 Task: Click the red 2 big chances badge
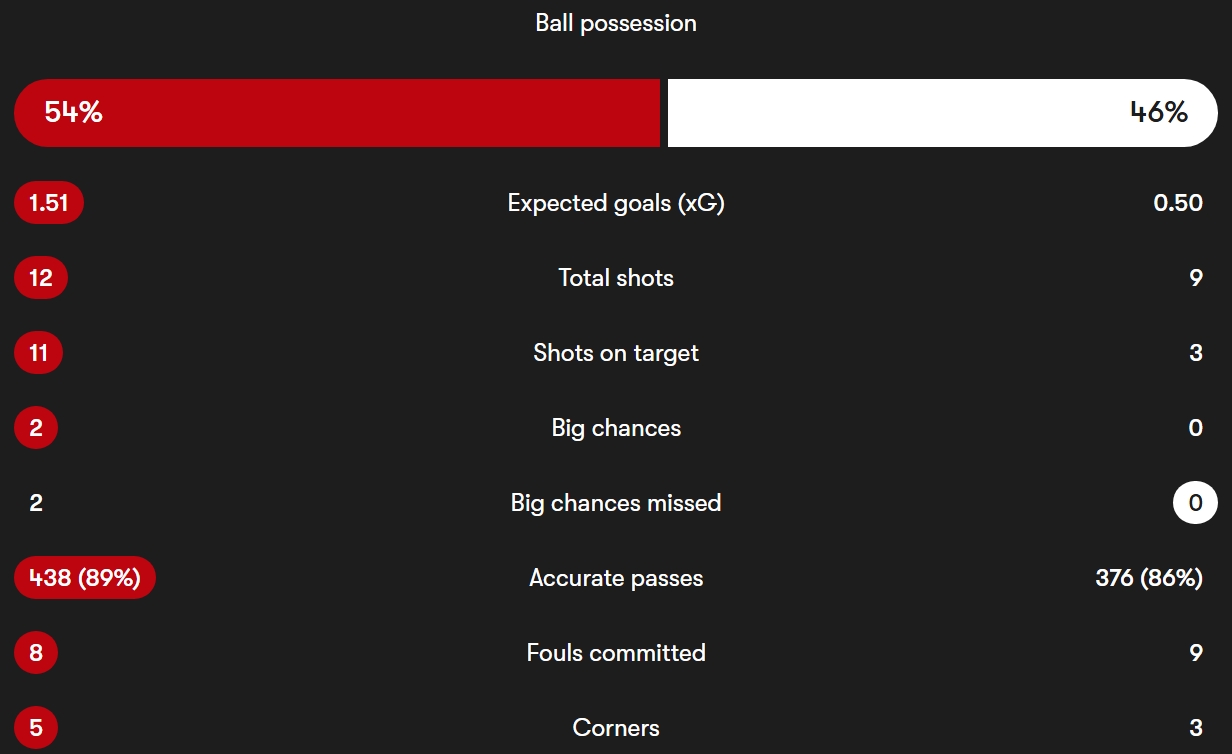point(36,428)
